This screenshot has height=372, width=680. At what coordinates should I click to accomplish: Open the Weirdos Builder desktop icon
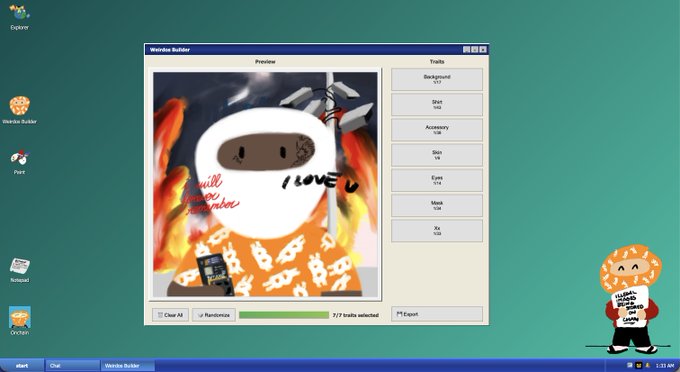click(x=20, y=111)
